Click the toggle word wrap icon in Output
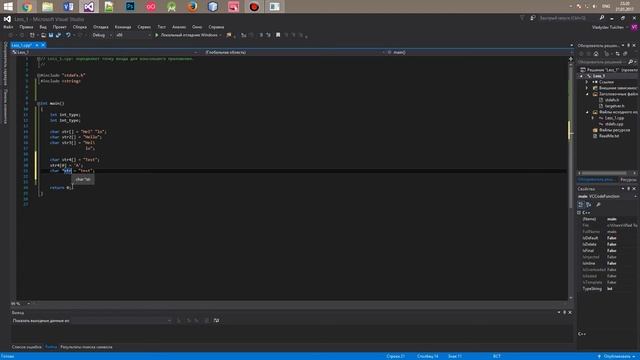 click(x=216, y=320)
